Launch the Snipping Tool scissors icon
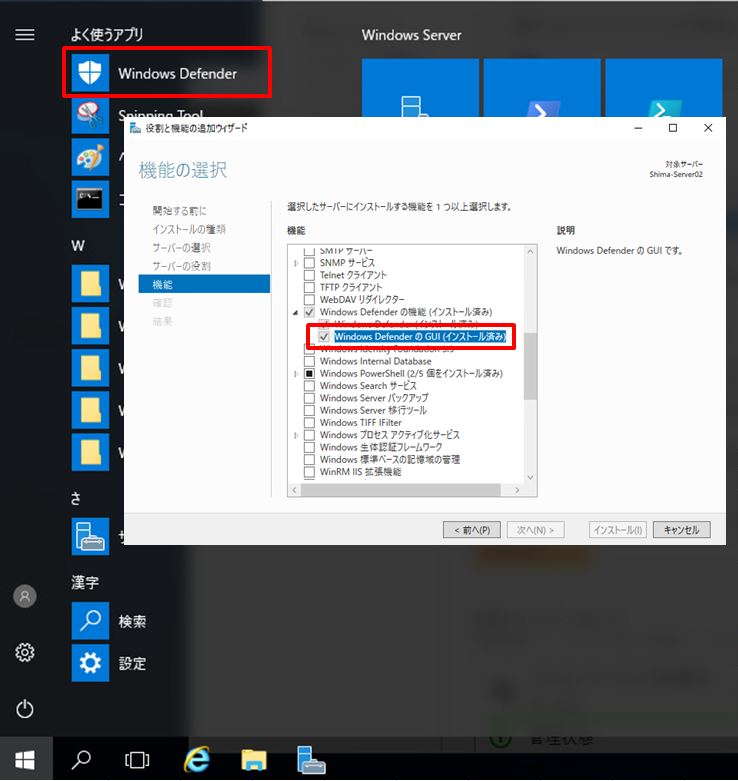738x781 pixels. pyautogui.click(x=90, y=116)
